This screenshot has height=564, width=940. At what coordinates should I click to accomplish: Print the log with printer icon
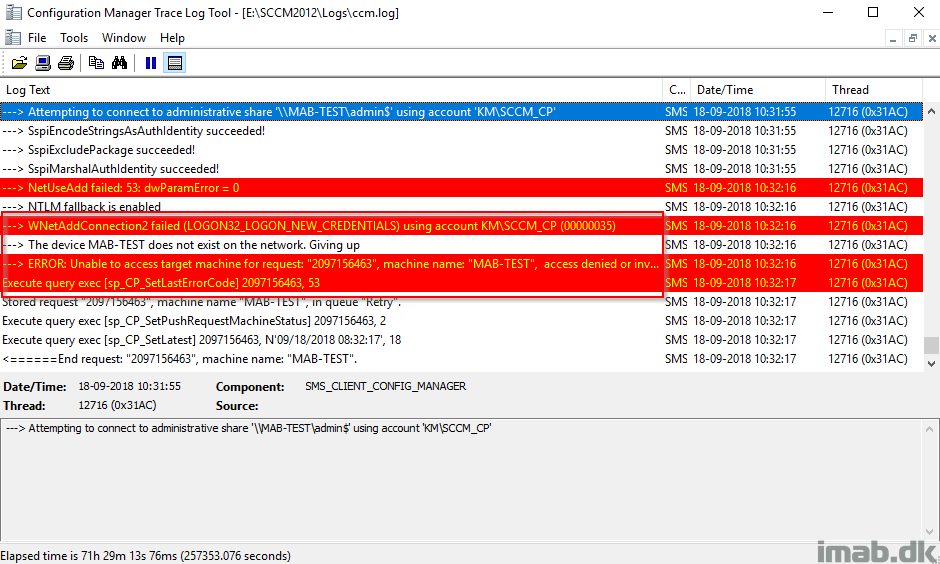66,63
